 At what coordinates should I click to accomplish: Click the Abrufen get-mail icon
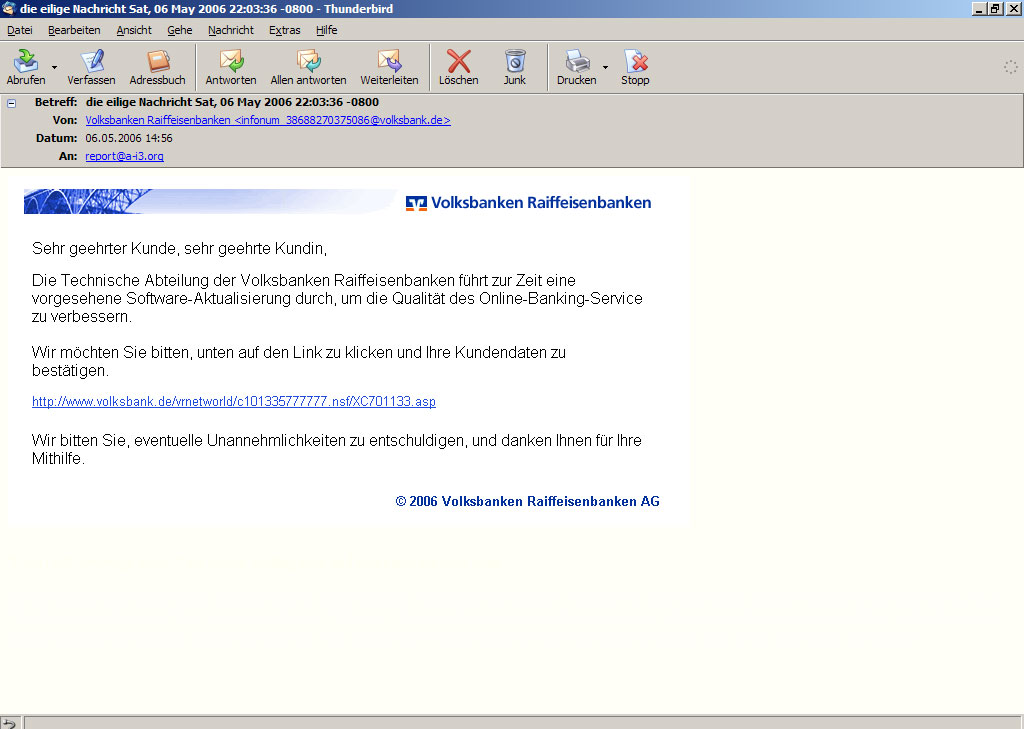point(26,61)
